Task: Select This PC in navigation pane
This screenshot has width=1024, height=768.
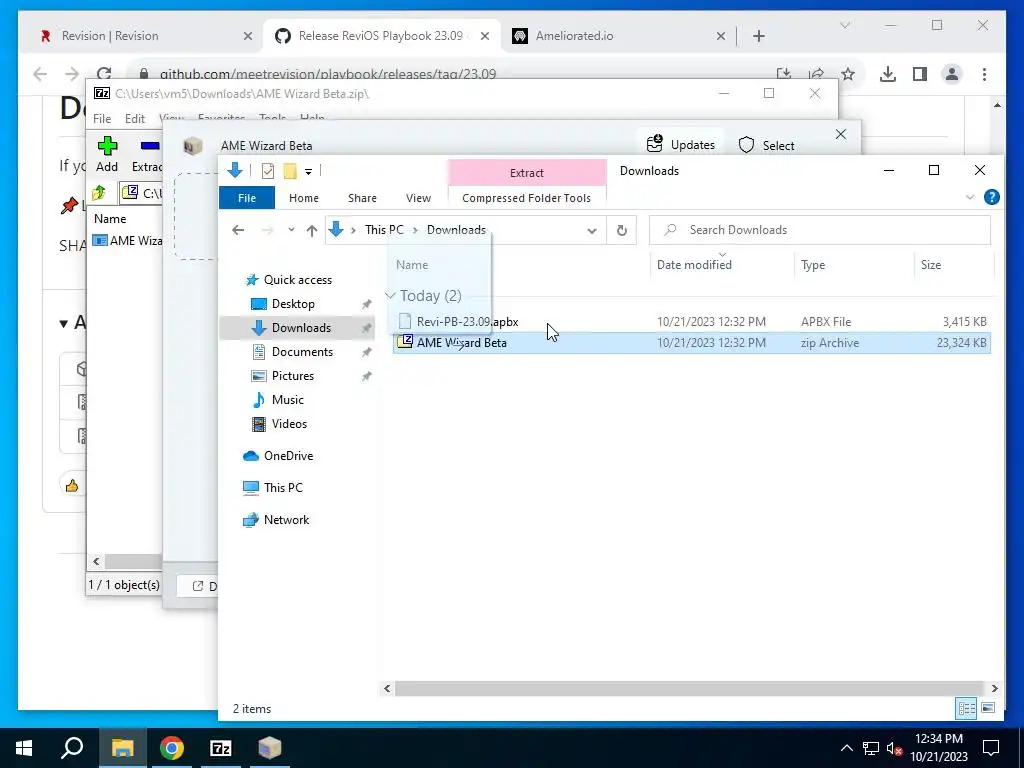Action: point(283,487)
